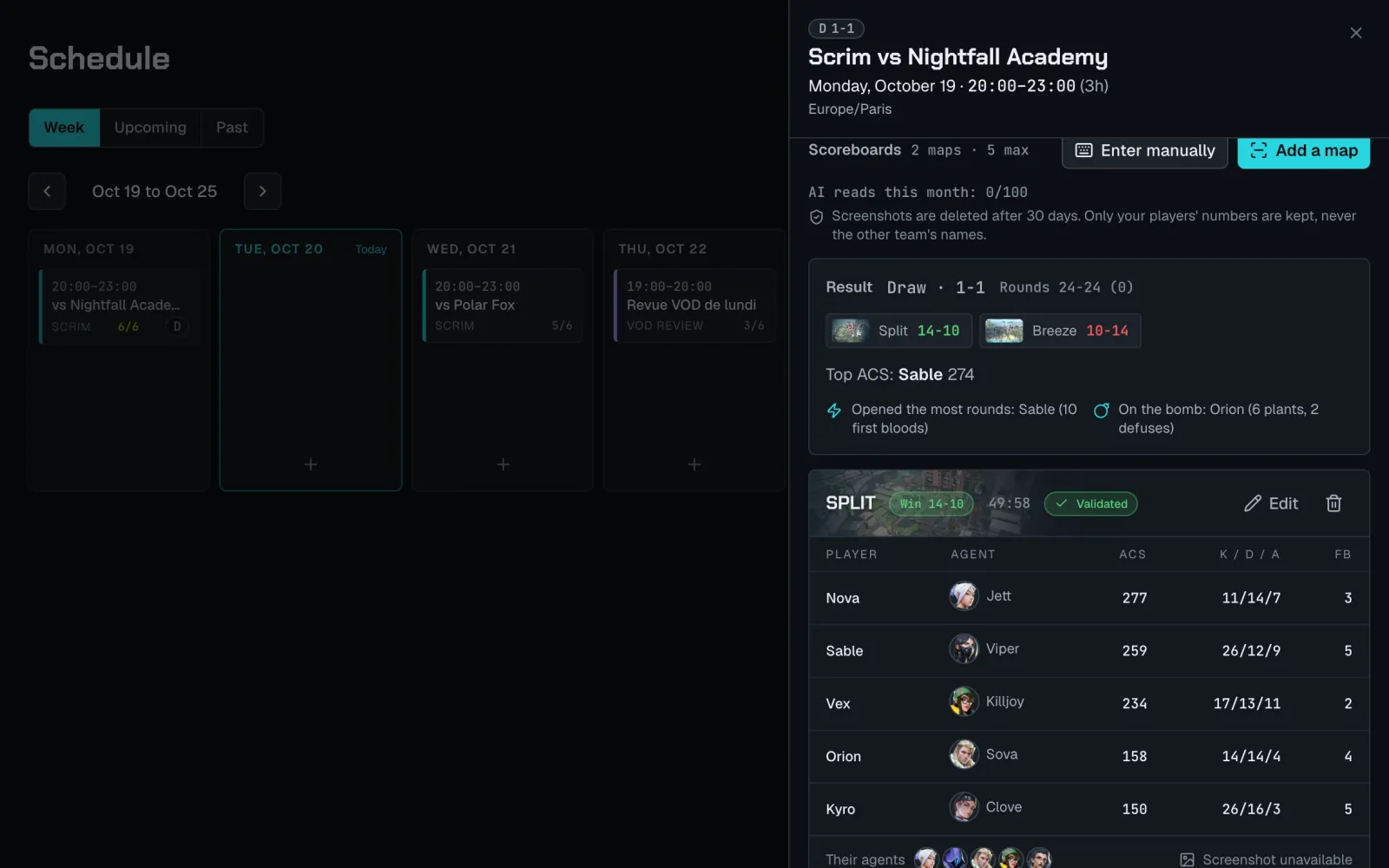Click the D 1-1 badge in header
Screen dimensions: 1389x868
click(x=836, y=29)
